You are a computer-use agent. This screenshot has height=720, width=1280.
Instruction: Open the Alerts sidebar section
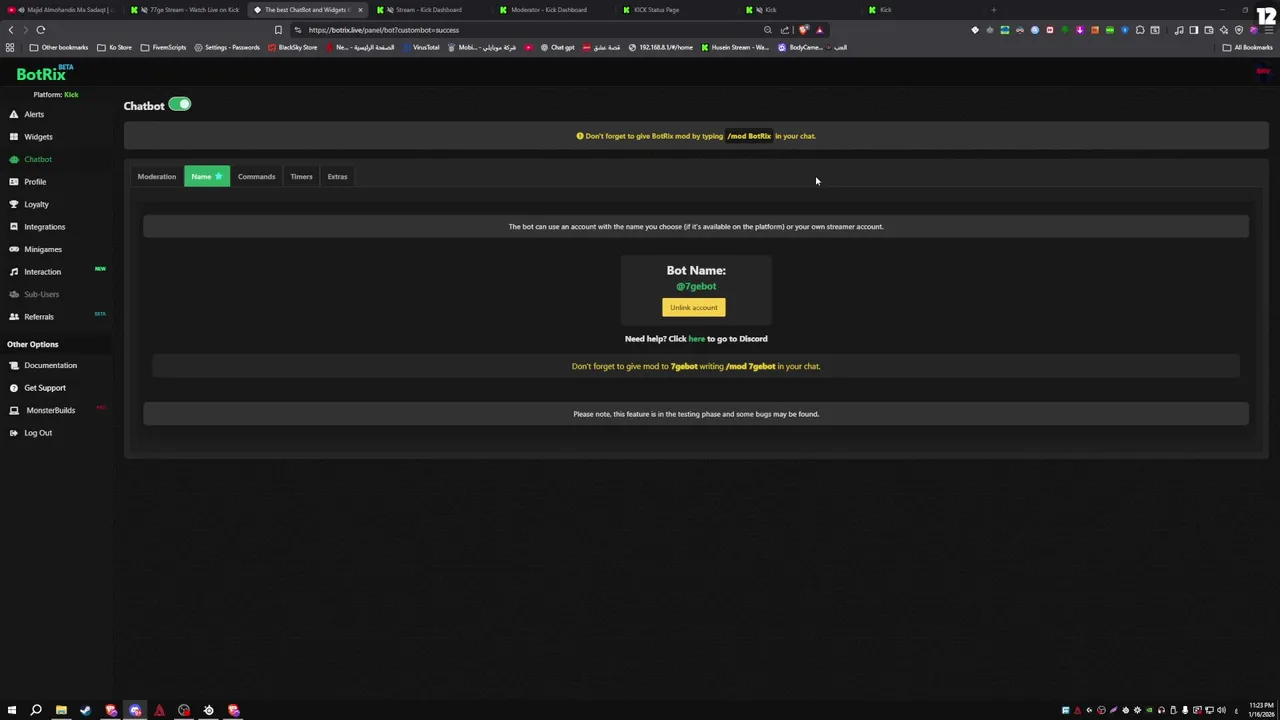point(34,114)
